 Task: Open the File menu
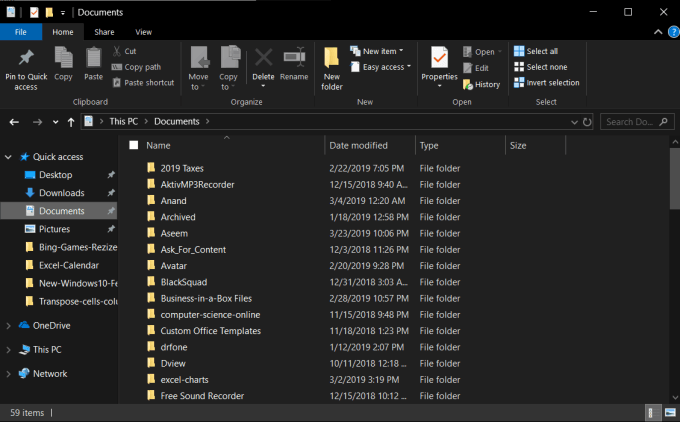tap(21, 32)
